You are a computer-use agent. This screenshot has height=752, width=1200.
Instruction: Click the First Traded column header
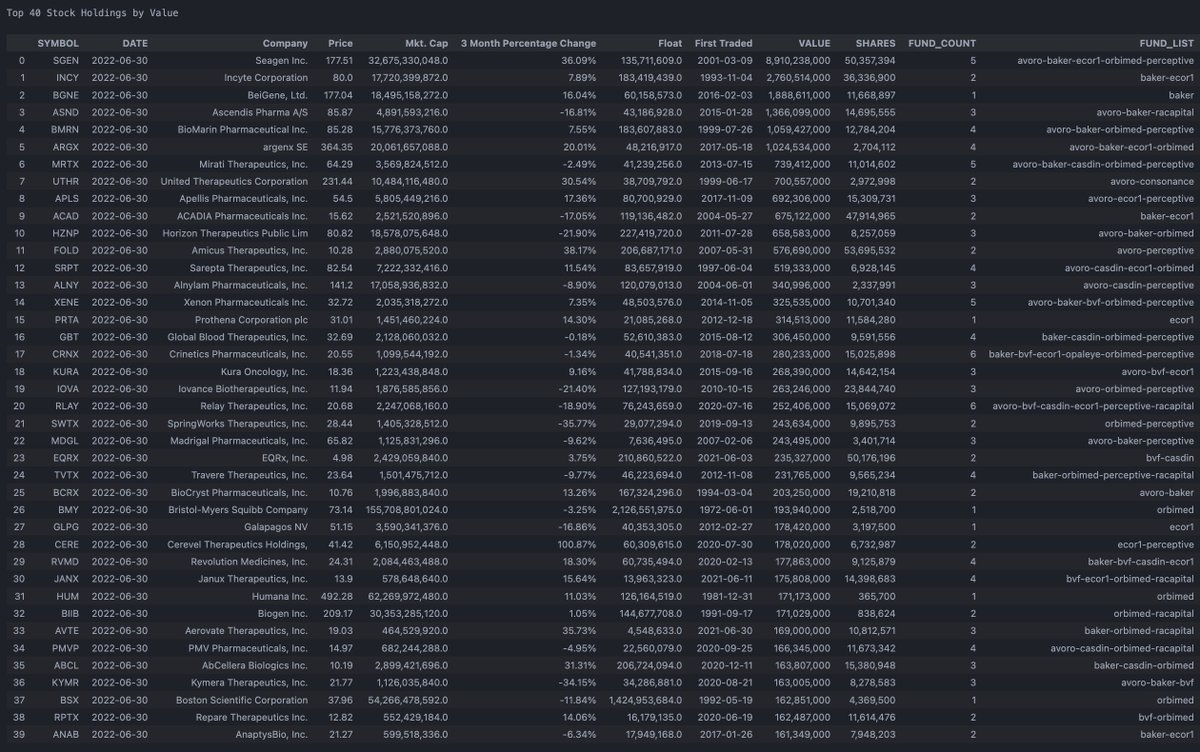pos(724,43)
